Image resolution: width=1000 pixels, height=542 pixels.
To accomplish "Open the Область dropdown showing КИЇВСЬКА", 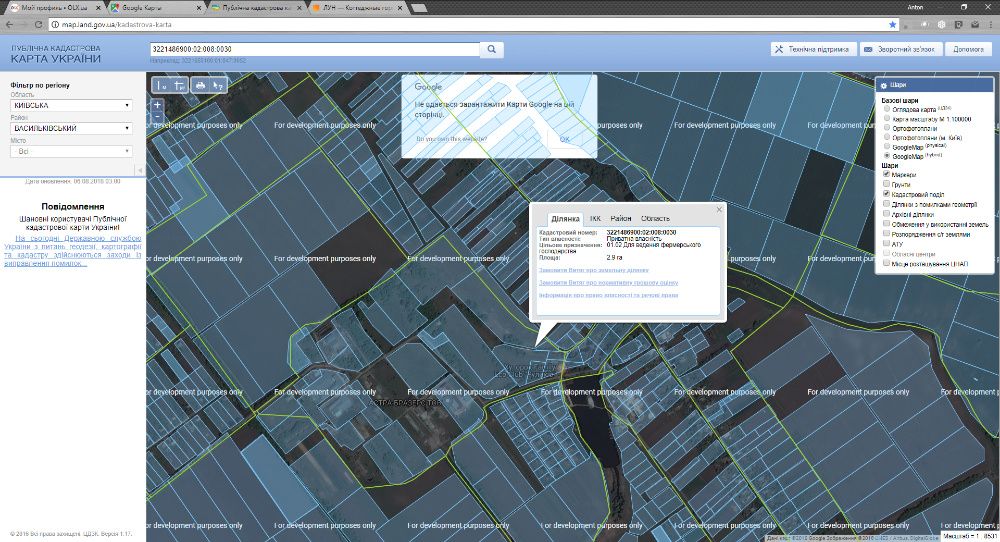I will click(x=71, y=105).
